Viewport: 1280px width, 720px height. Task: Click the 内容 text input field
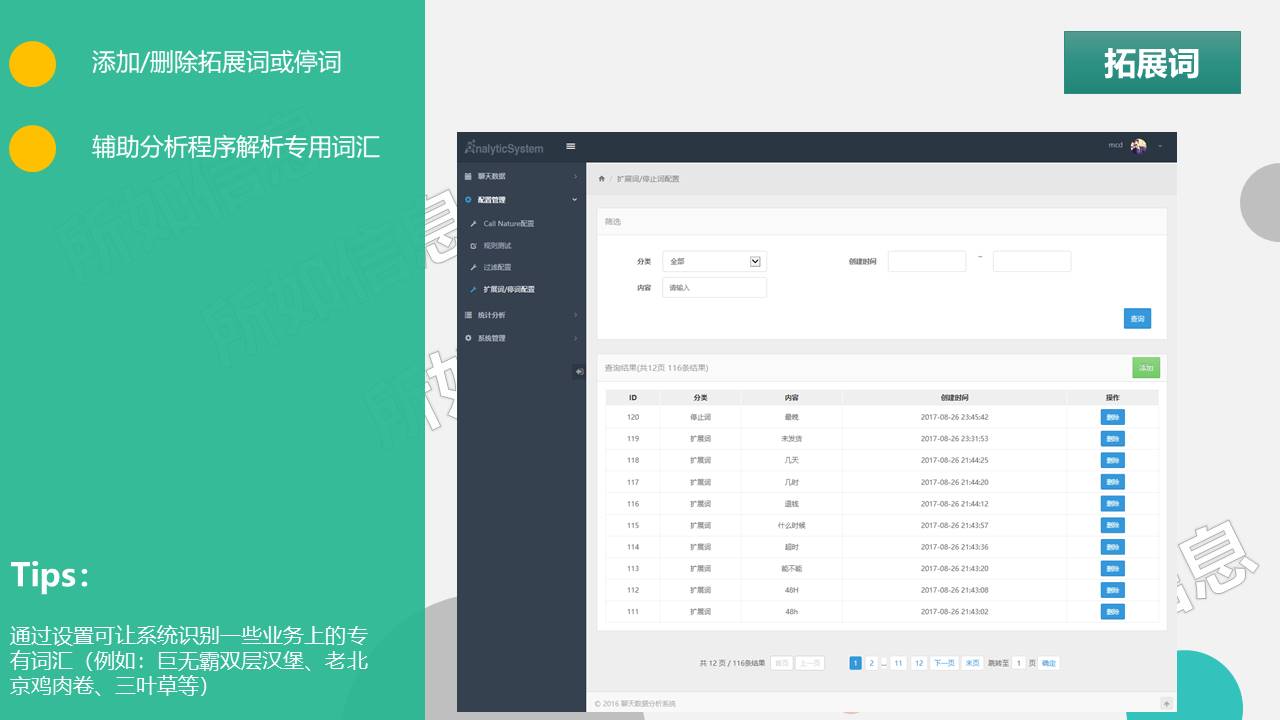coord(714,288)
